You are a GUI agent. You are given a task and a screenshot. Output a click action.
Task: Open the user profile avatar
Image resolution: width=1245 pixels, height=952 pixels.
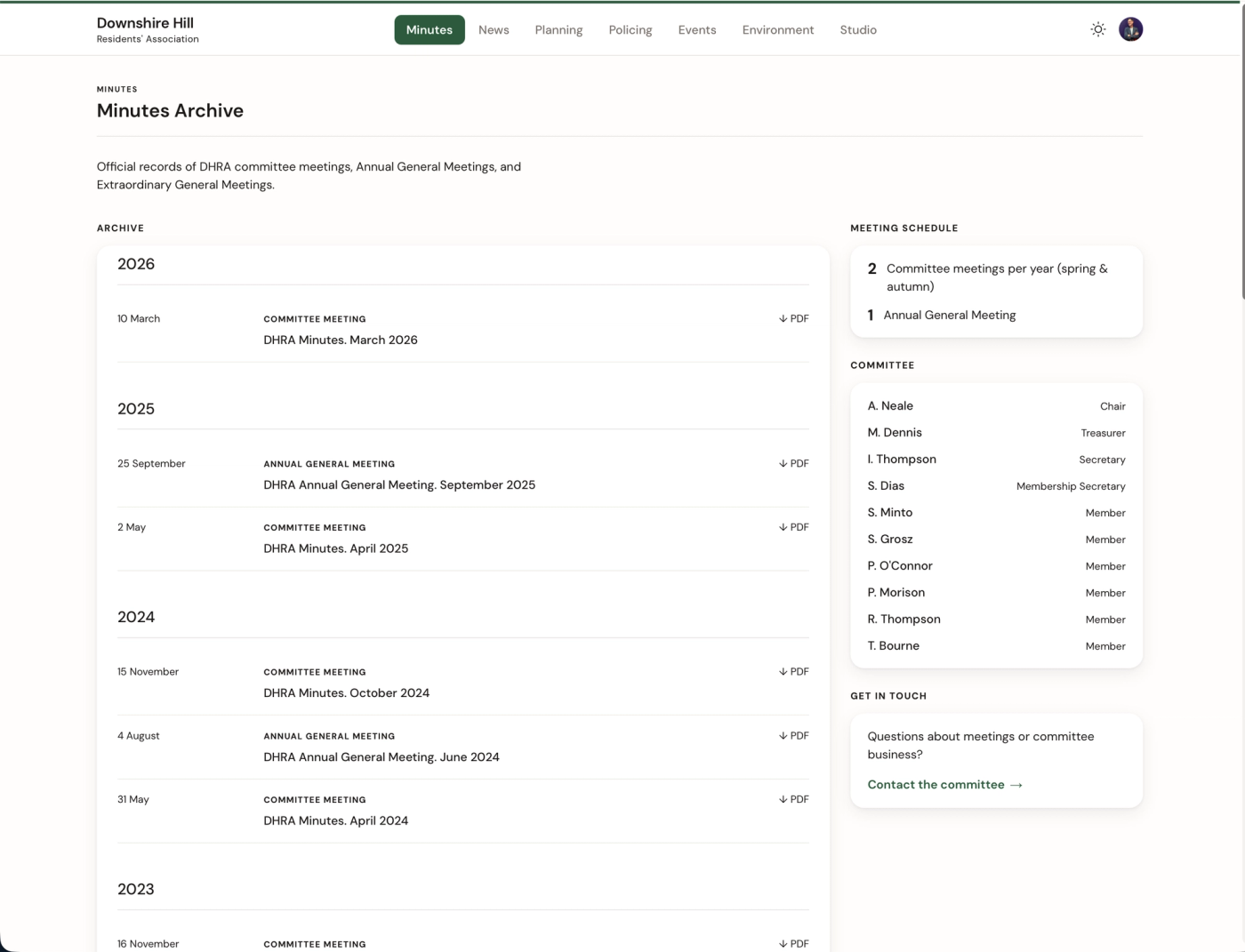1130,29
